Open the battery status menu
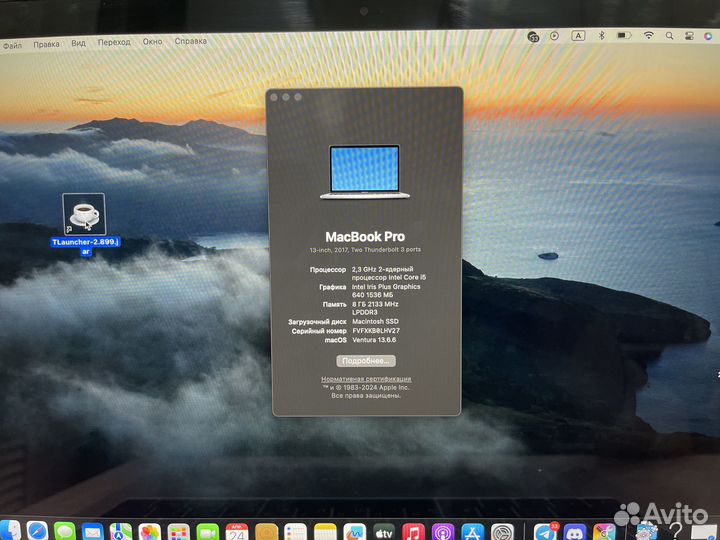The height and width of the screenshot is (540, 720). tap(624, 35)
